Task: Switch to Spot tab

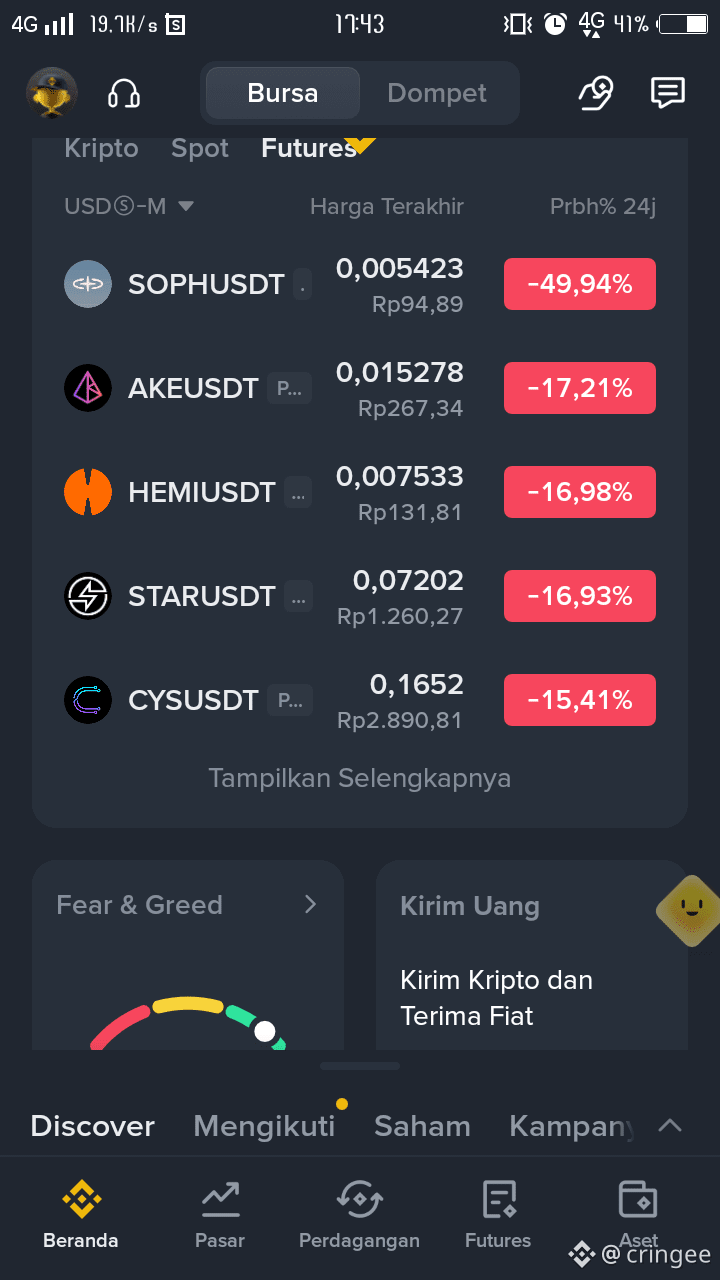Action: (x=200, y=148)
